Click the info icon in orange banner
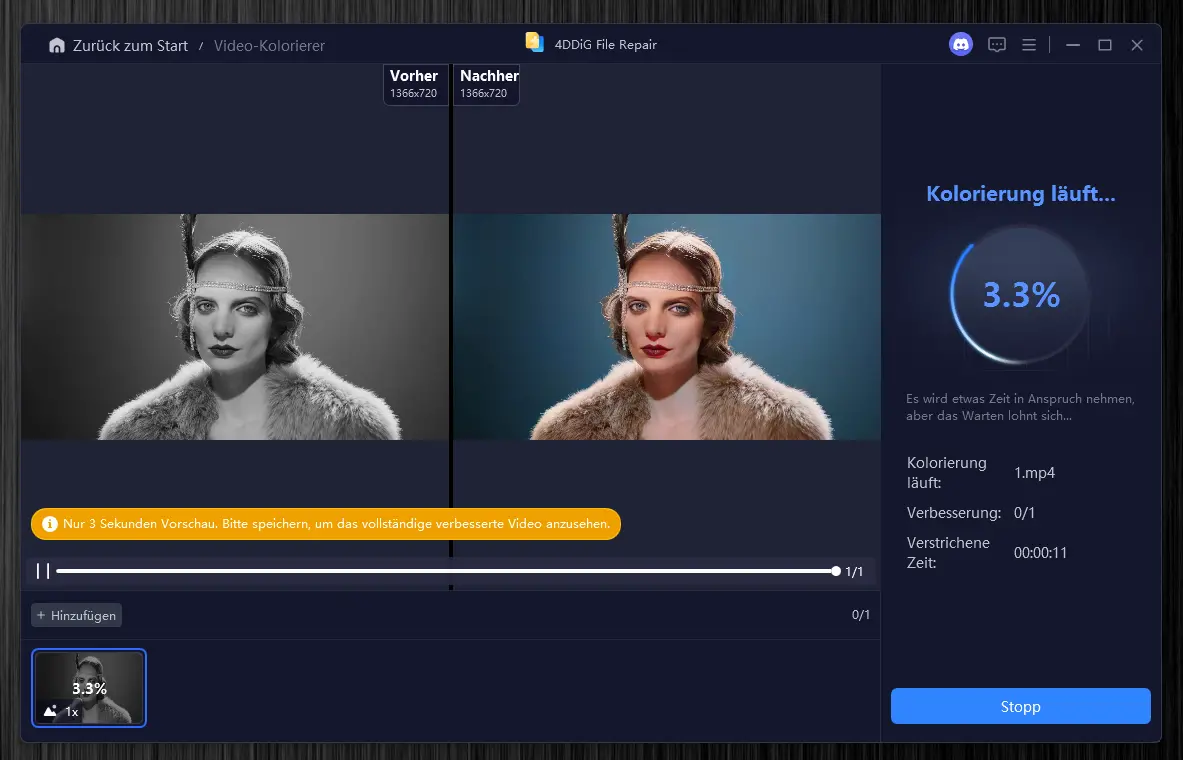The image size is (1183, 760). 50,524
